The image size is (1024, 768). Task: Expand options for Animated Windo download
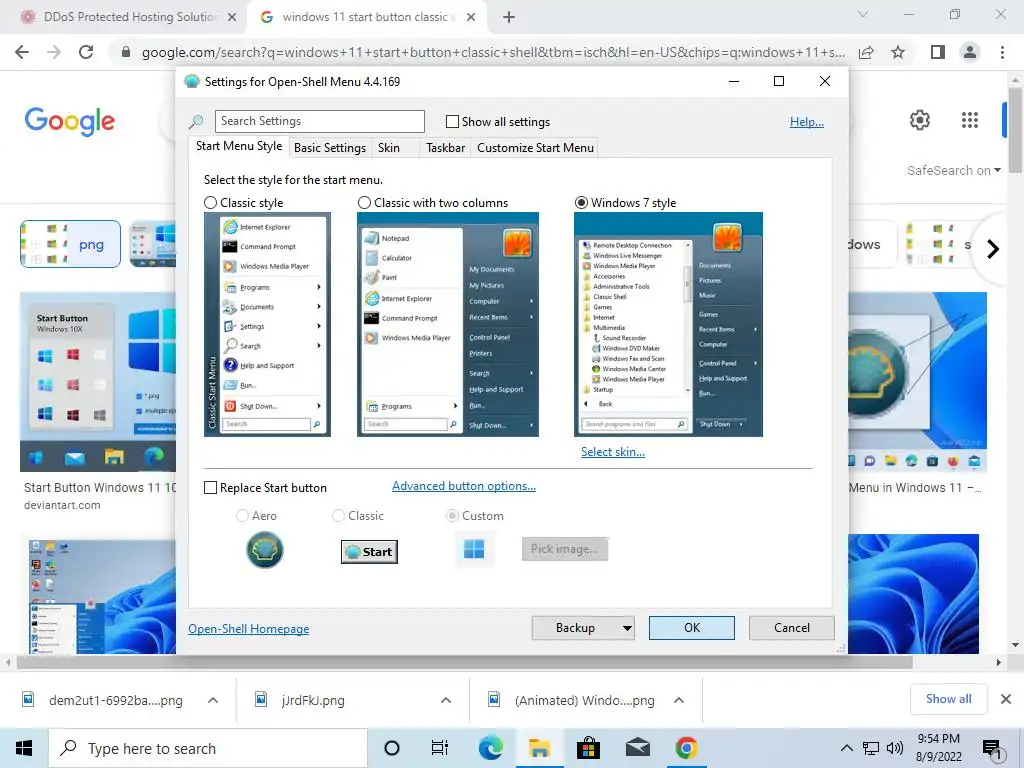click(679, 700)
